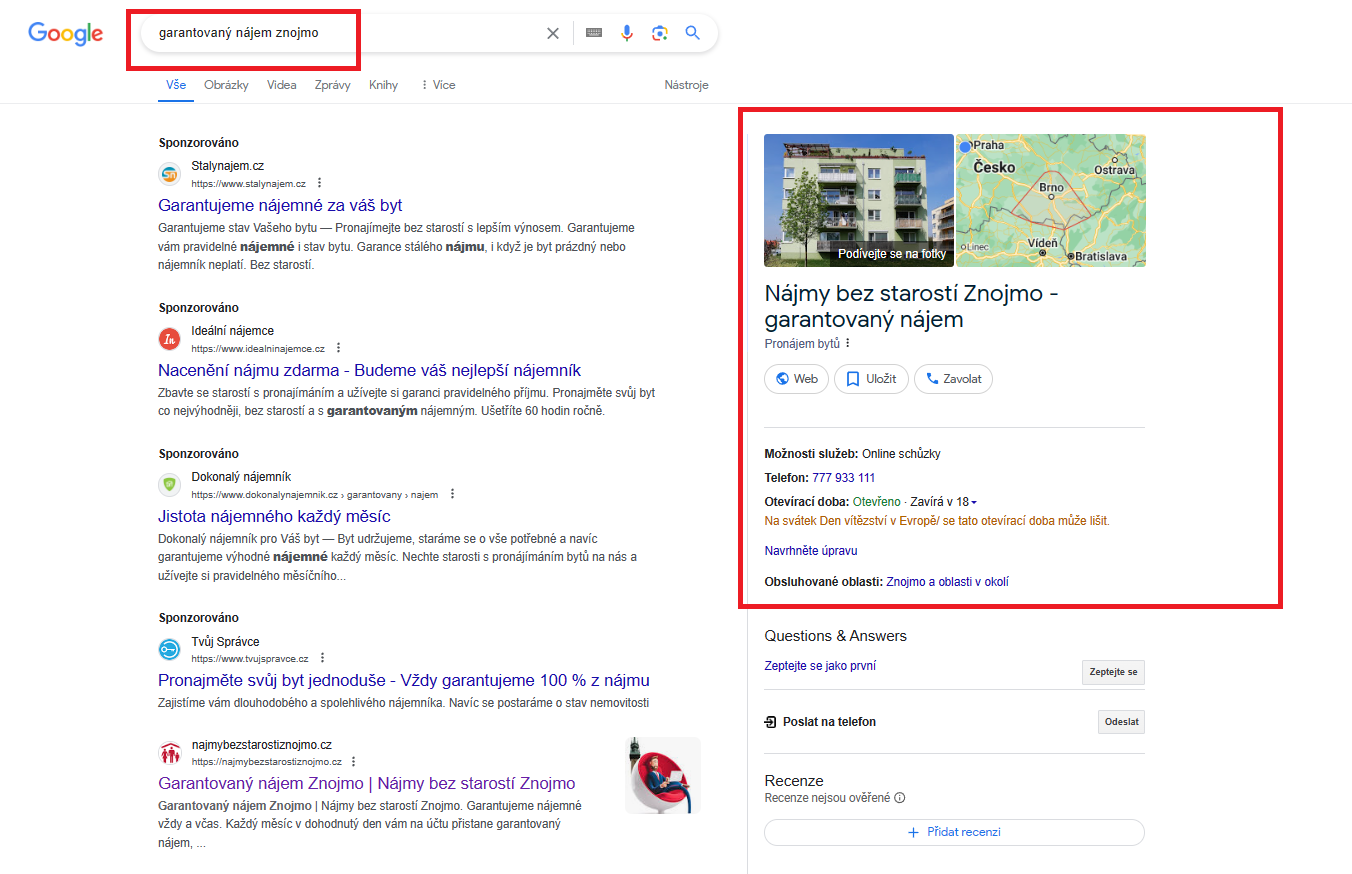The width and height of the screenshot is (1352, 874).
Task: Click Zeptejte se jako první link
Action: [820, 666]
